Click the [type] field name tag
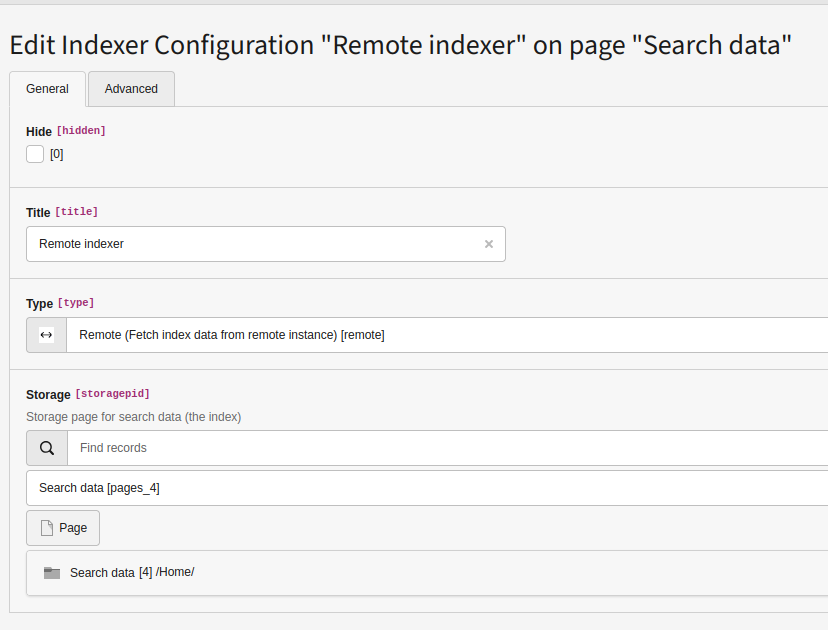This screenshot has height=630, width=828. [x=77, y=302]
